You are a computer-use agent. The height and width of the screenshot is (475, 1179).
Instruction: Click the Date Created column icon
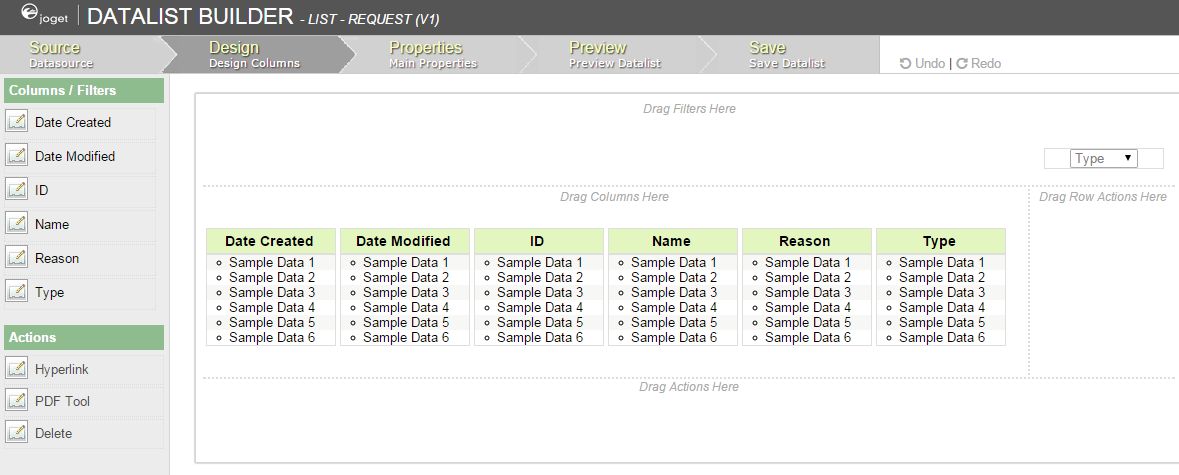click(x=17, y=122)
